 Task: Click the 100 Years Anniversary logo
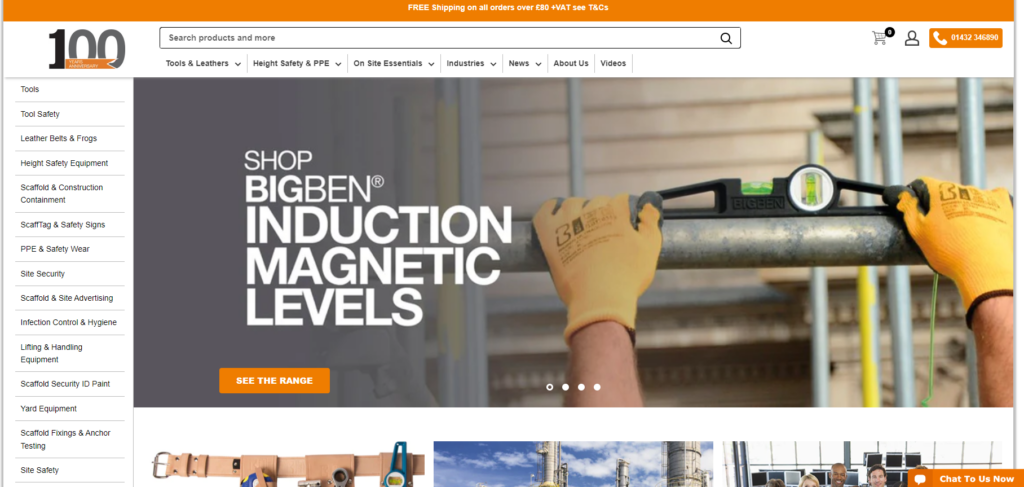pyautogui.click(x=87, y=49)
